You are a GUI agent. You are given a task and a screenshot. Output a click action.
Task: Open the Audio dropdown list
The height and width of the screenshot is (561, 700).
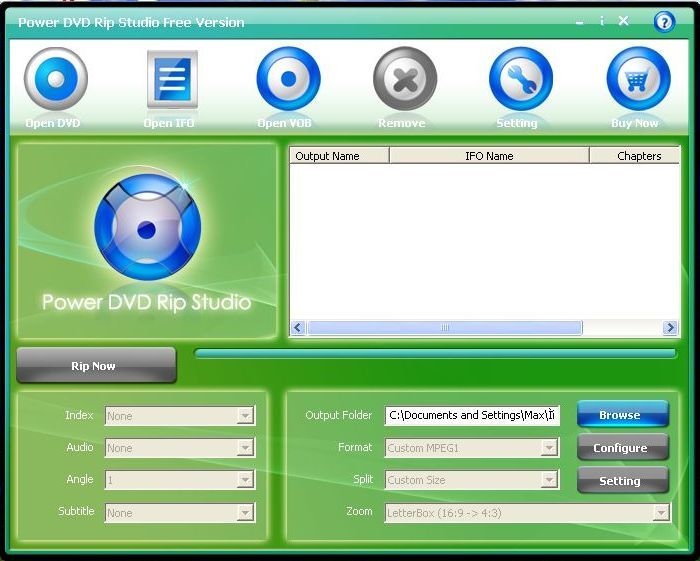(x=246, y=448)
